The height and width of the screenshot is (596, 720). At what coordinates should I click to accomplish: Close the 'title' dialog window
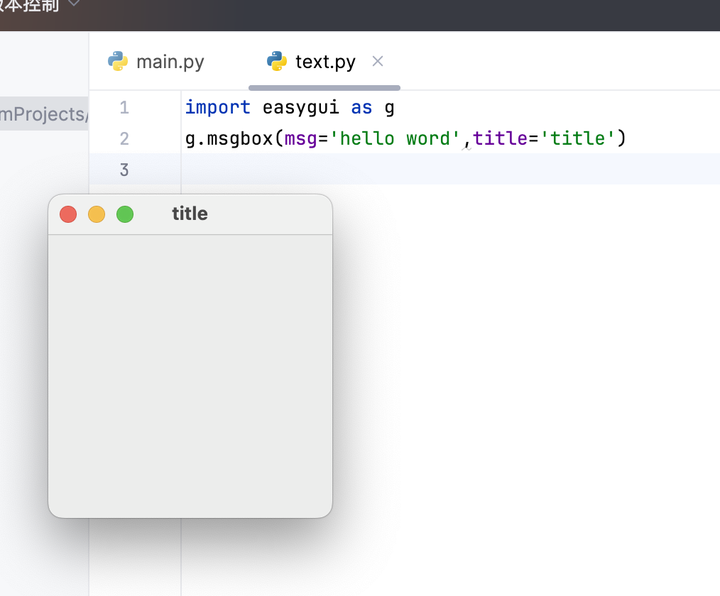[x=68, y=214]
